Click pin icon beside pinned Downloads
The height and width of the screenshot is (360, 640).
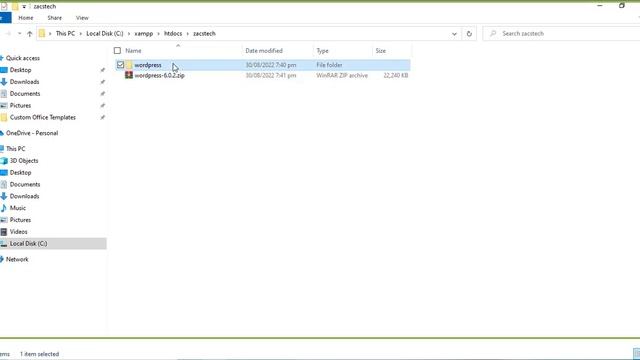(102, 82)
